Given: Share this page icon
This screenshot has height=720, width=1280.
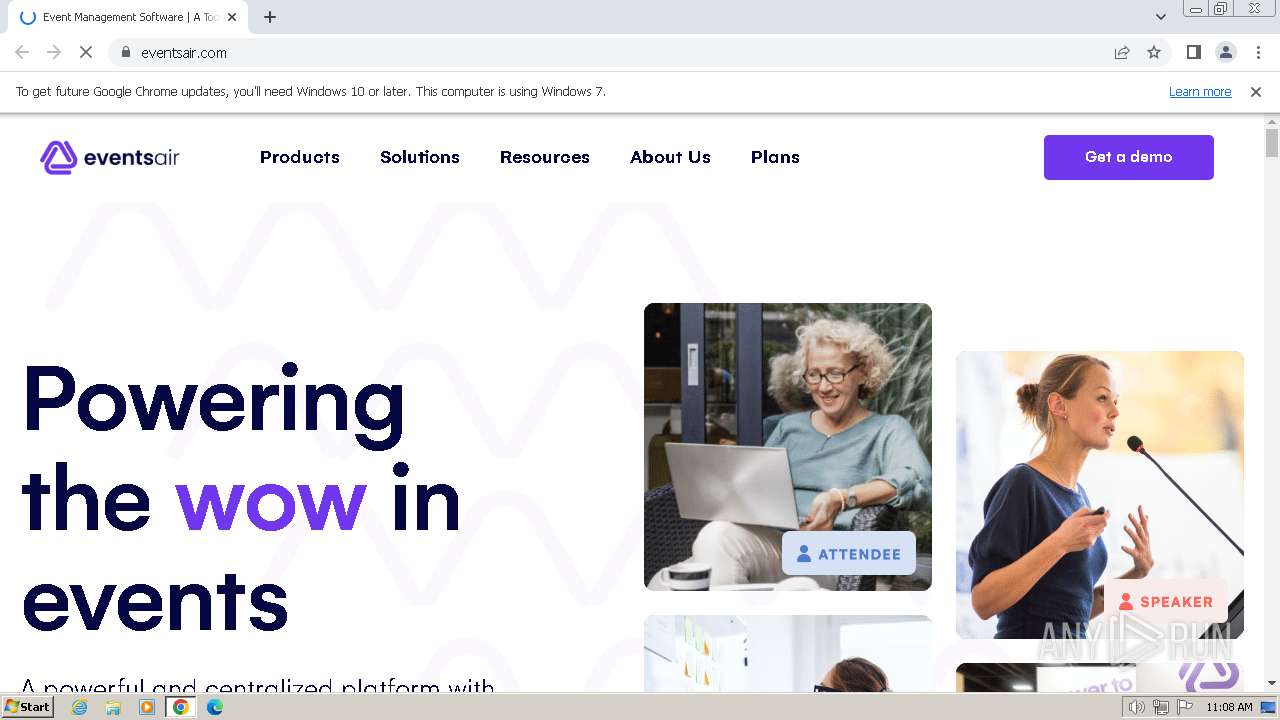Looking at the screenshot, I should 1122,52.
